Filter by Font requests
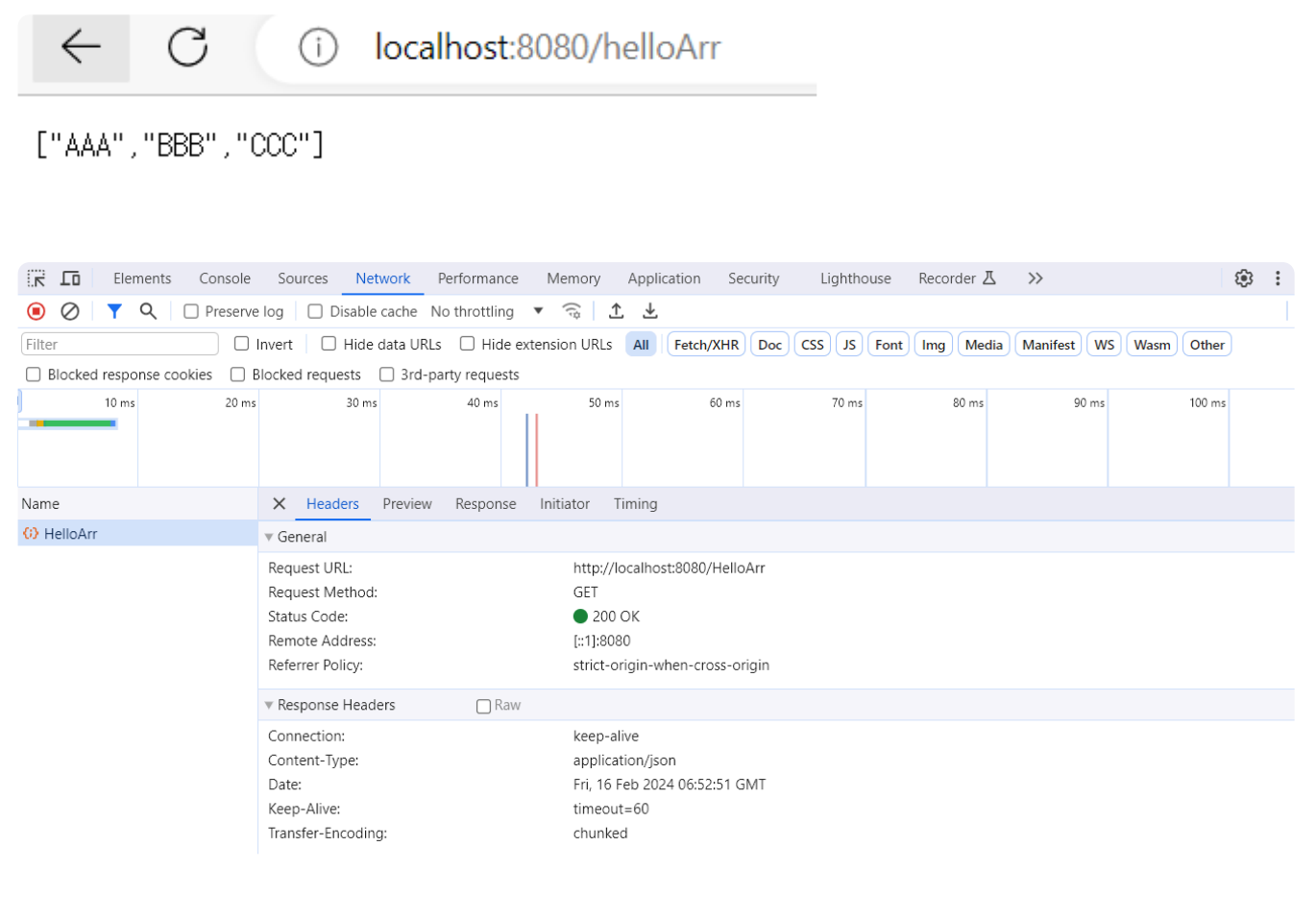Image resolution: width=1316 pixels, height=919 pixels. [x=889, y=345]
